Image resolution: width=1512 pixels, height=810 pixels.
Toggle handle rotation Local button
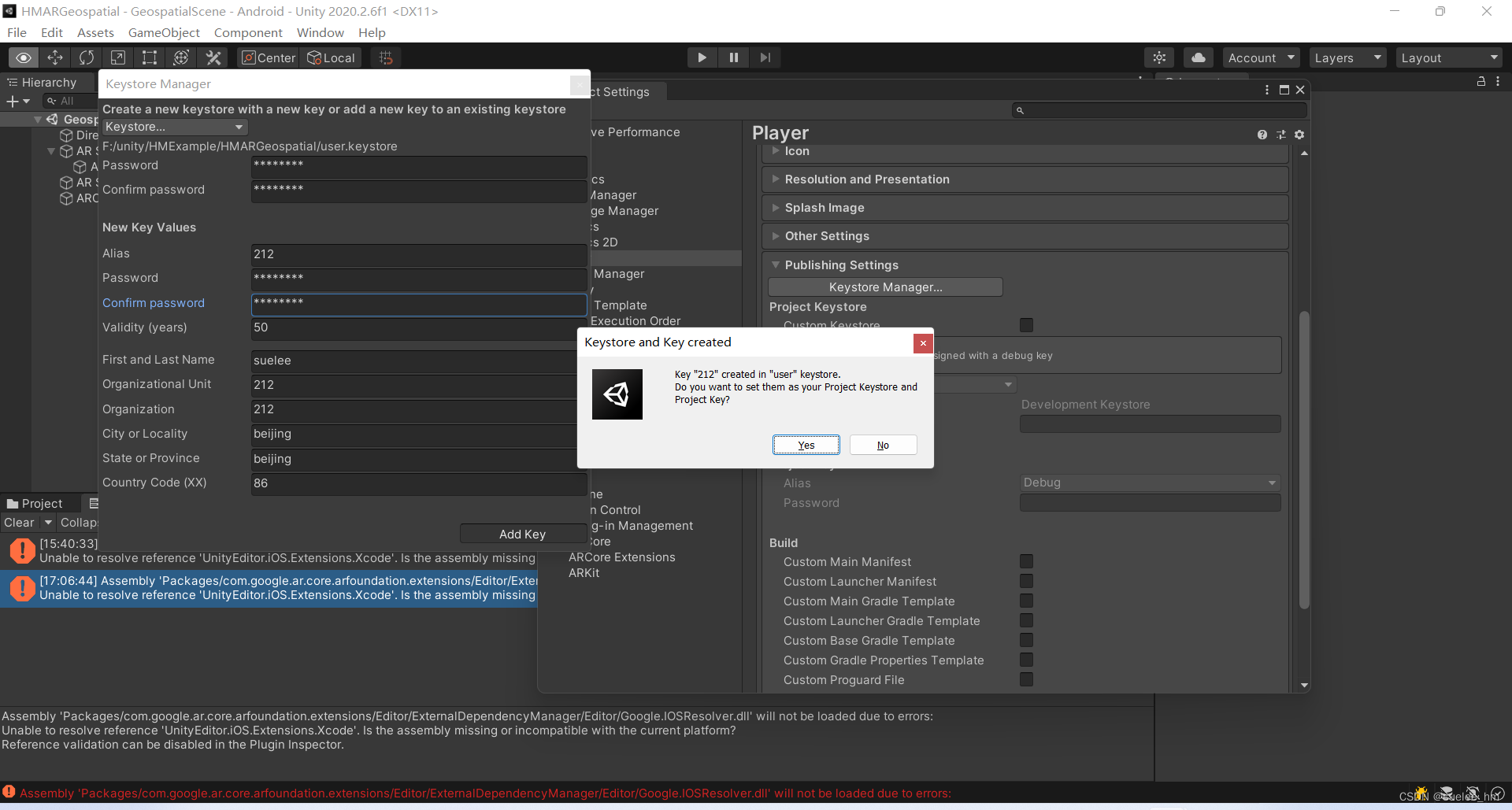pos(332,57)
